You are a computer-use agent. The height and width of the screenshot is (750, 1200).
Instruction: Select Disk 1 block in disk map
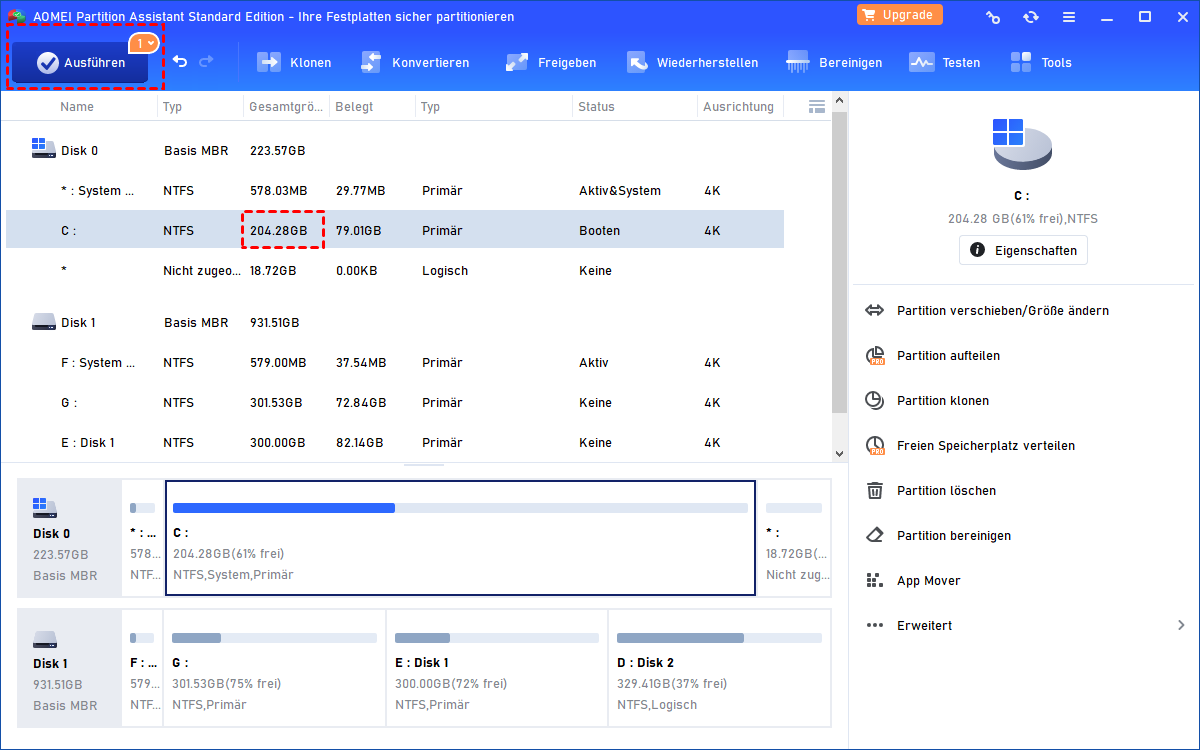coord(69,668)
